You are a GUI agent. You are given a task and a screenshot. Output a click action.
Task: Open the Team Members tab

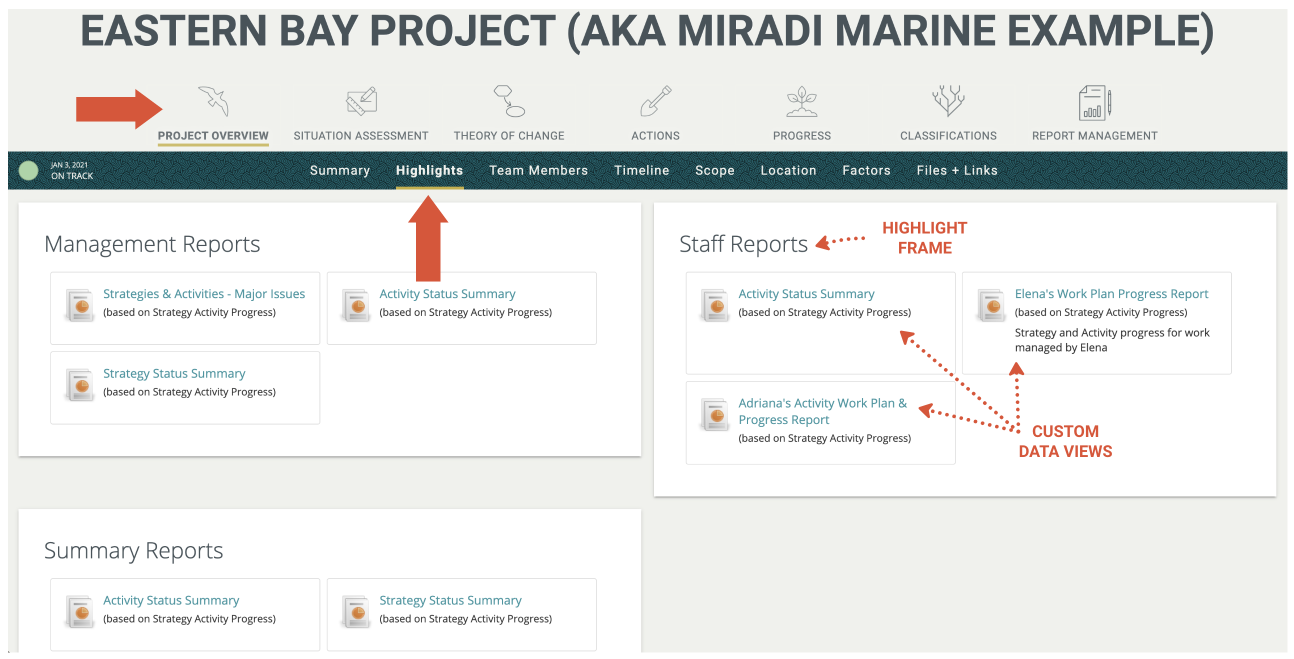538,170
